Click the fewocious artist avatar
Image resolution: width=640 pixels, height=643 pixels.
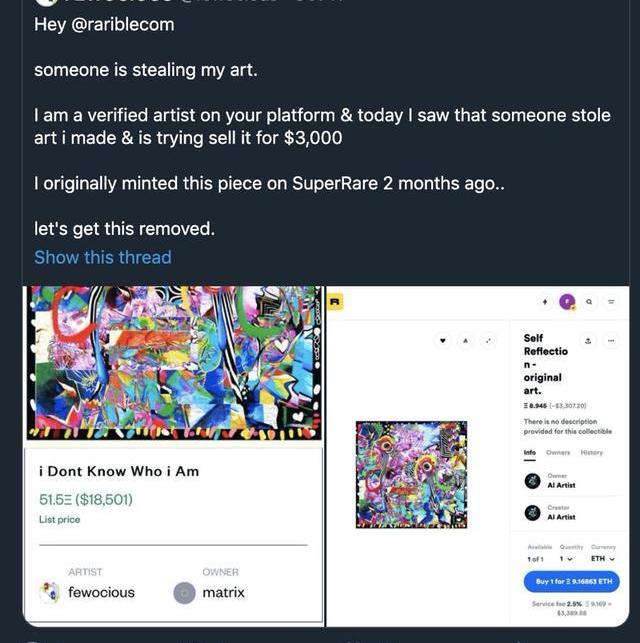(50, 592)
